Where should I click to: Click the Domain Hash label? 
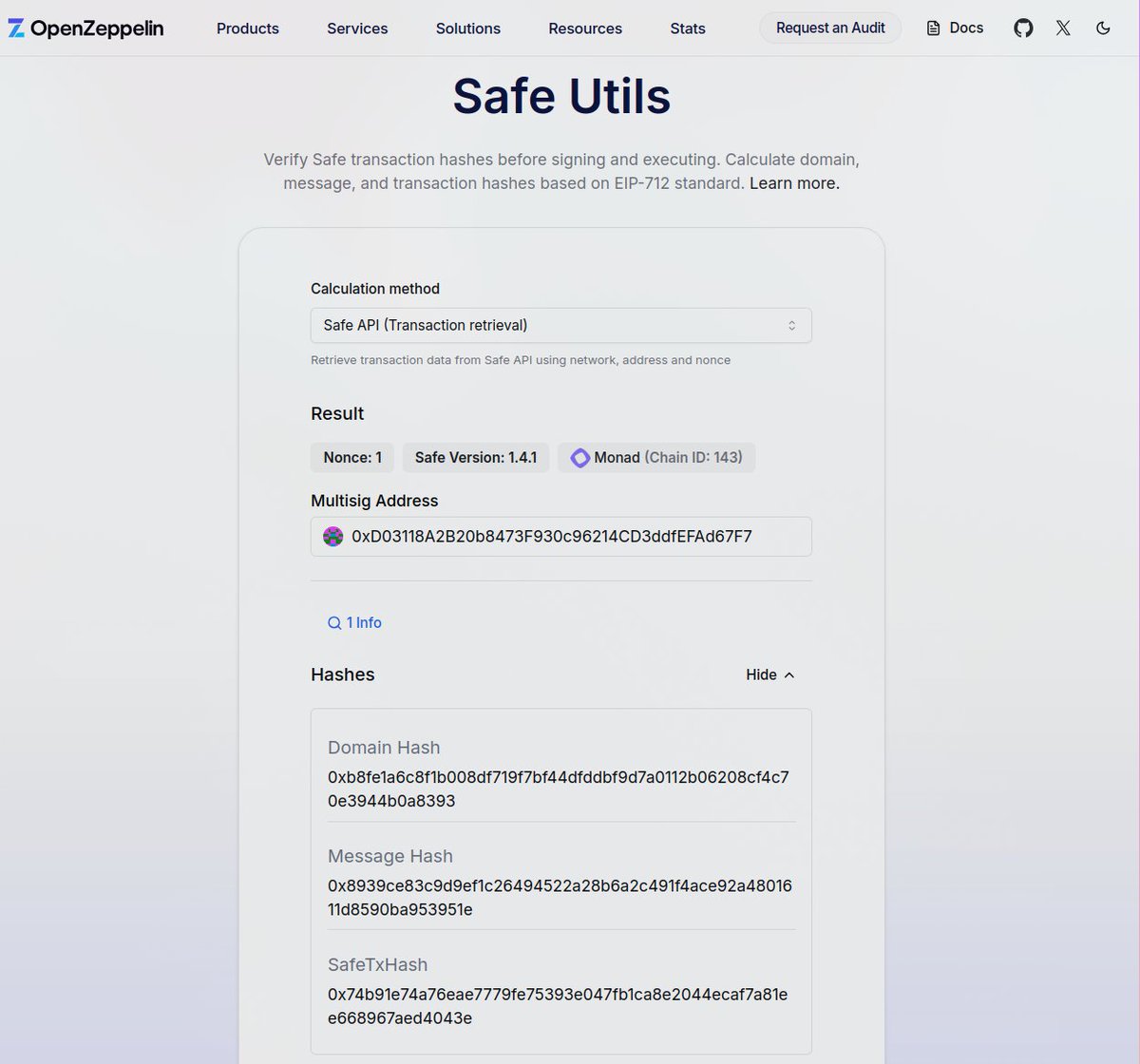(x=384, y=748)
